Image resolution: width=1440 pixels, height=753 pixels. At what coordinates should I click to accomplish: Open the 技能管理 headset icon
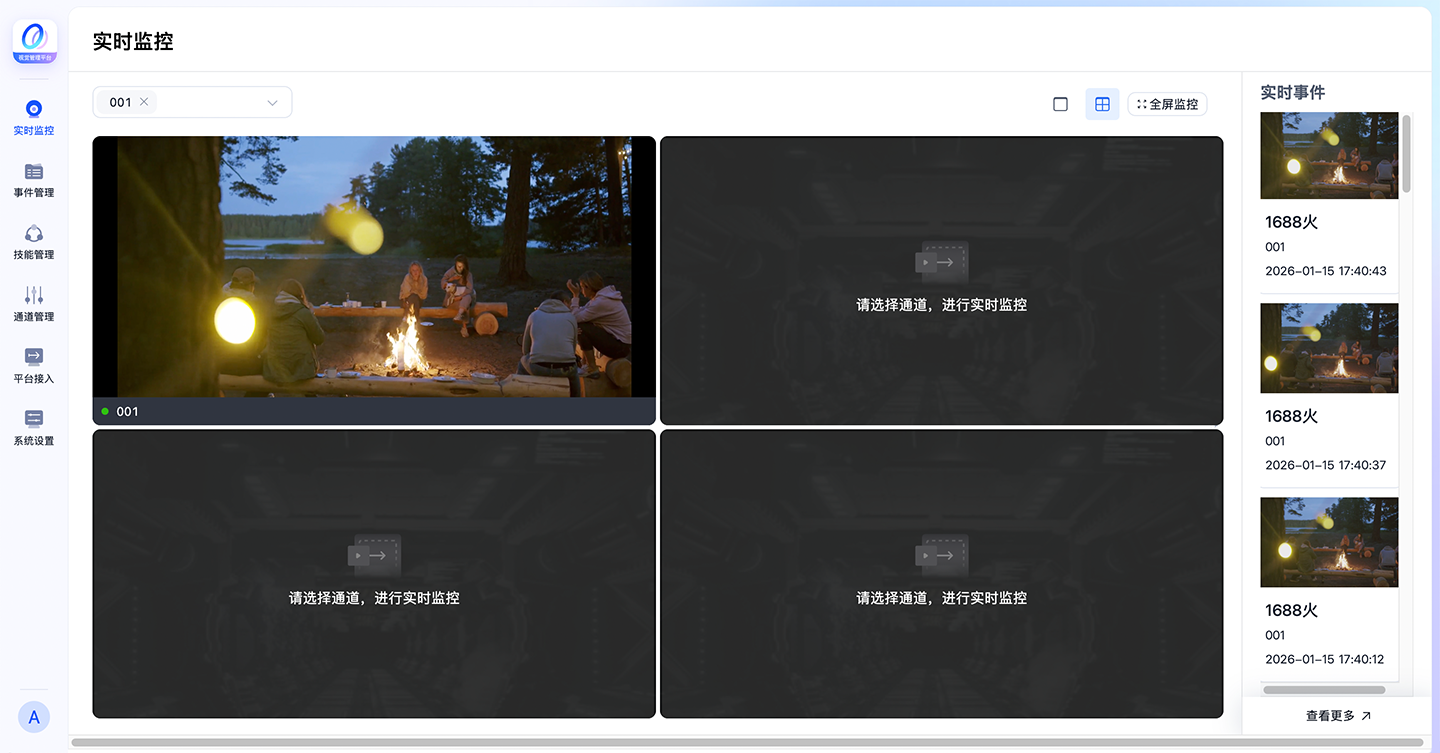point(34,233)
